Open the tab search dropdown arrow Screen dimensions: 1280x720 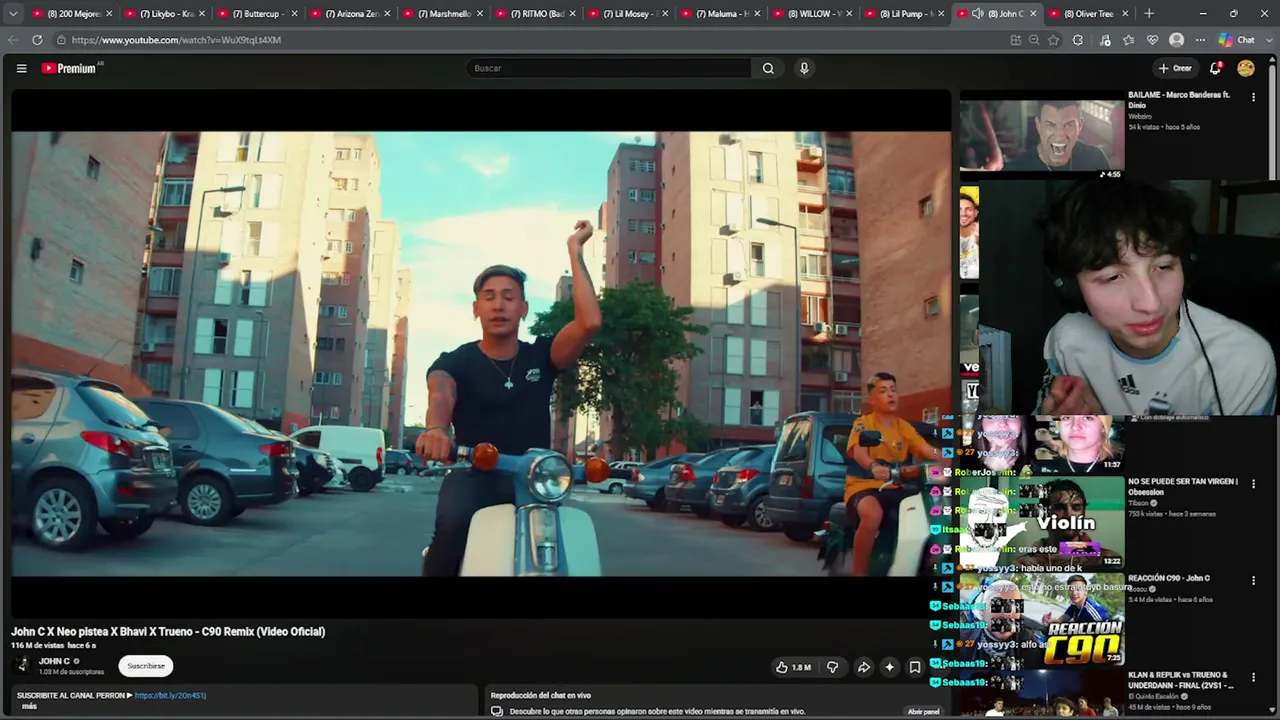click(x=13, y=14)
